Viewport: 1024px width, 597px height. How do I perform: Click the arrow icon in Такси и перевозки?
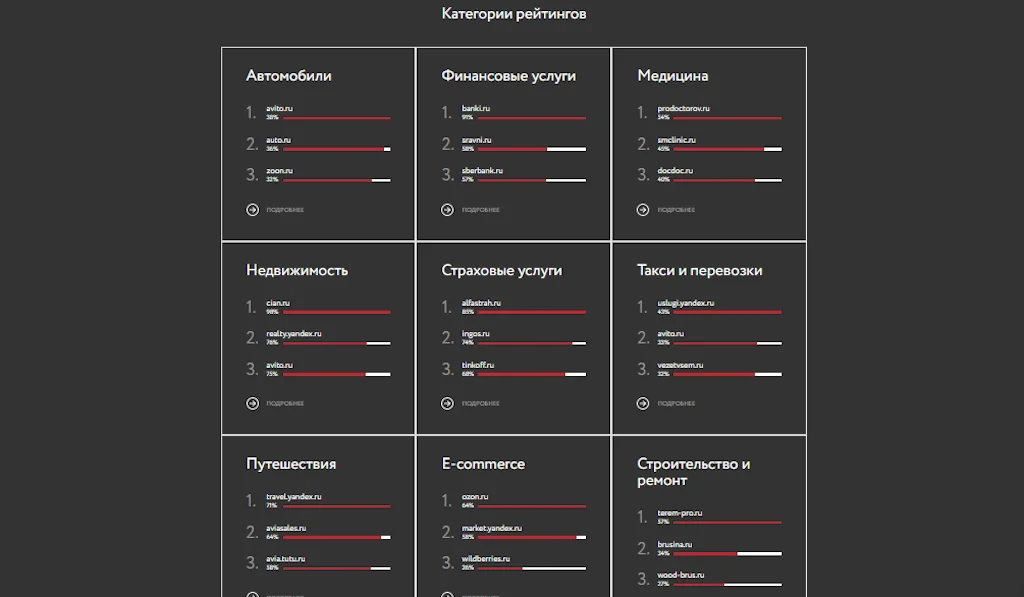pyautogui.click(x=642, y=403)
